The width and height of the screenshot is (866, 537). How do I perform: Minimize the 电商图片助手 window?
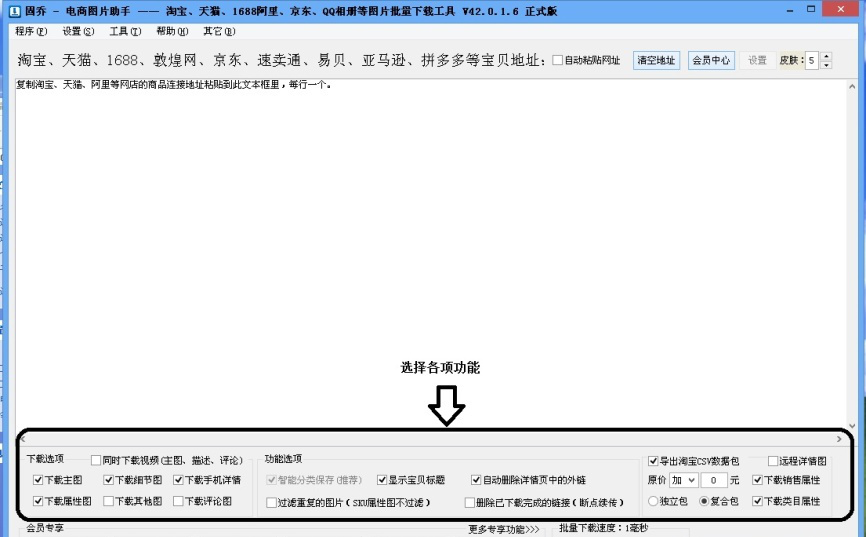point(791,10)
